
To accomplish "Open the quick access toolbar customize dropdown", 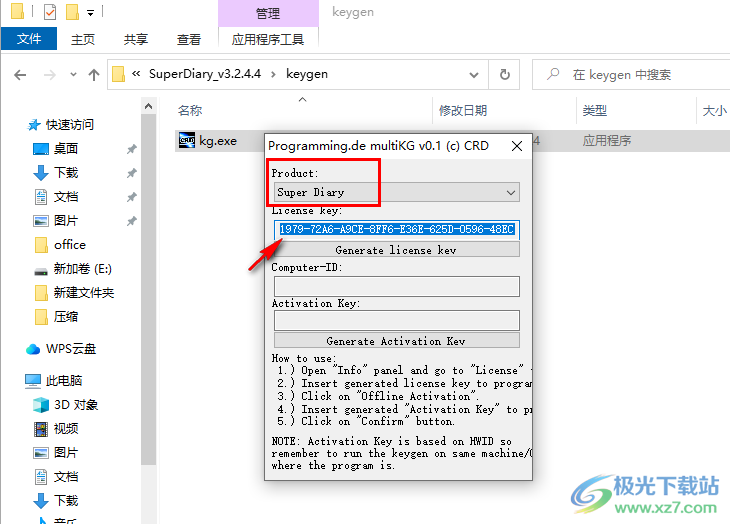I will (91, 13).
